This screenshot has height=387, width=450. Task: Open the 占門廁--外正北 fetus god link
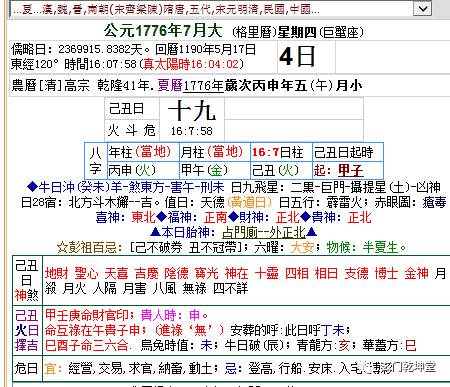(264, 232)
